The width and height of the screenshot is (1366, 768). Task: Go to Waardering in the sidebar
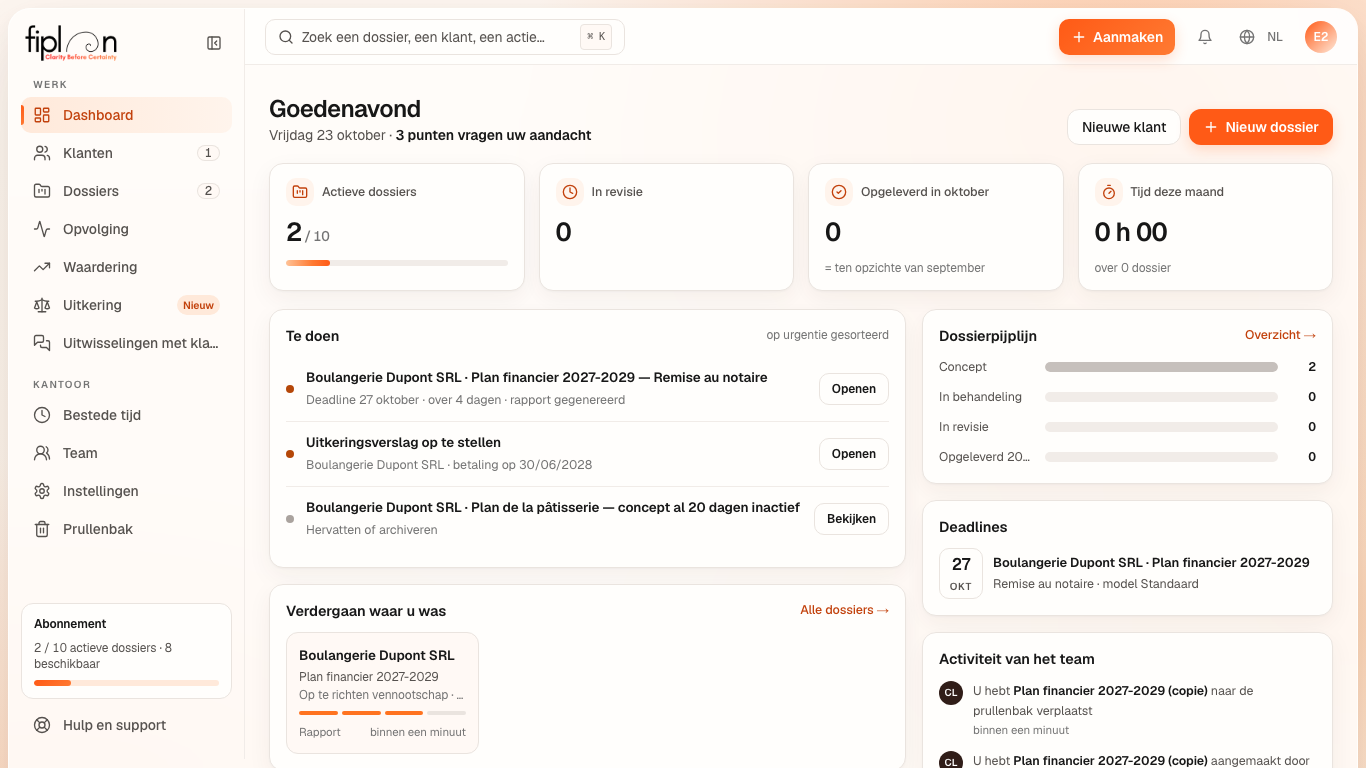pos(126,267)
